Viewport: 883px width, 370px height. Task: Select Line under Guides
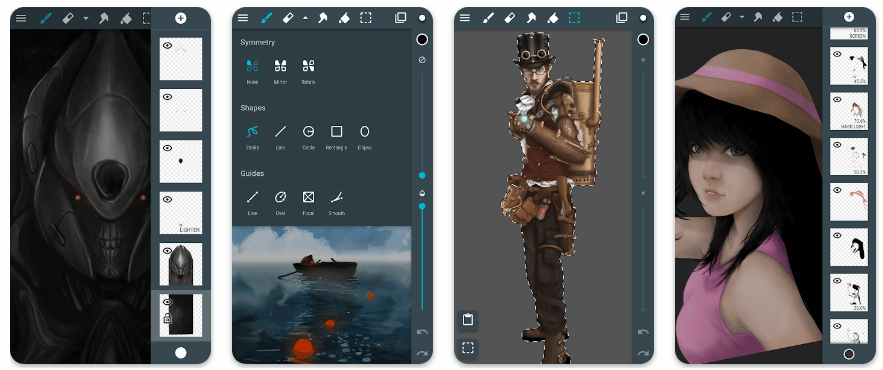point(252,203)
